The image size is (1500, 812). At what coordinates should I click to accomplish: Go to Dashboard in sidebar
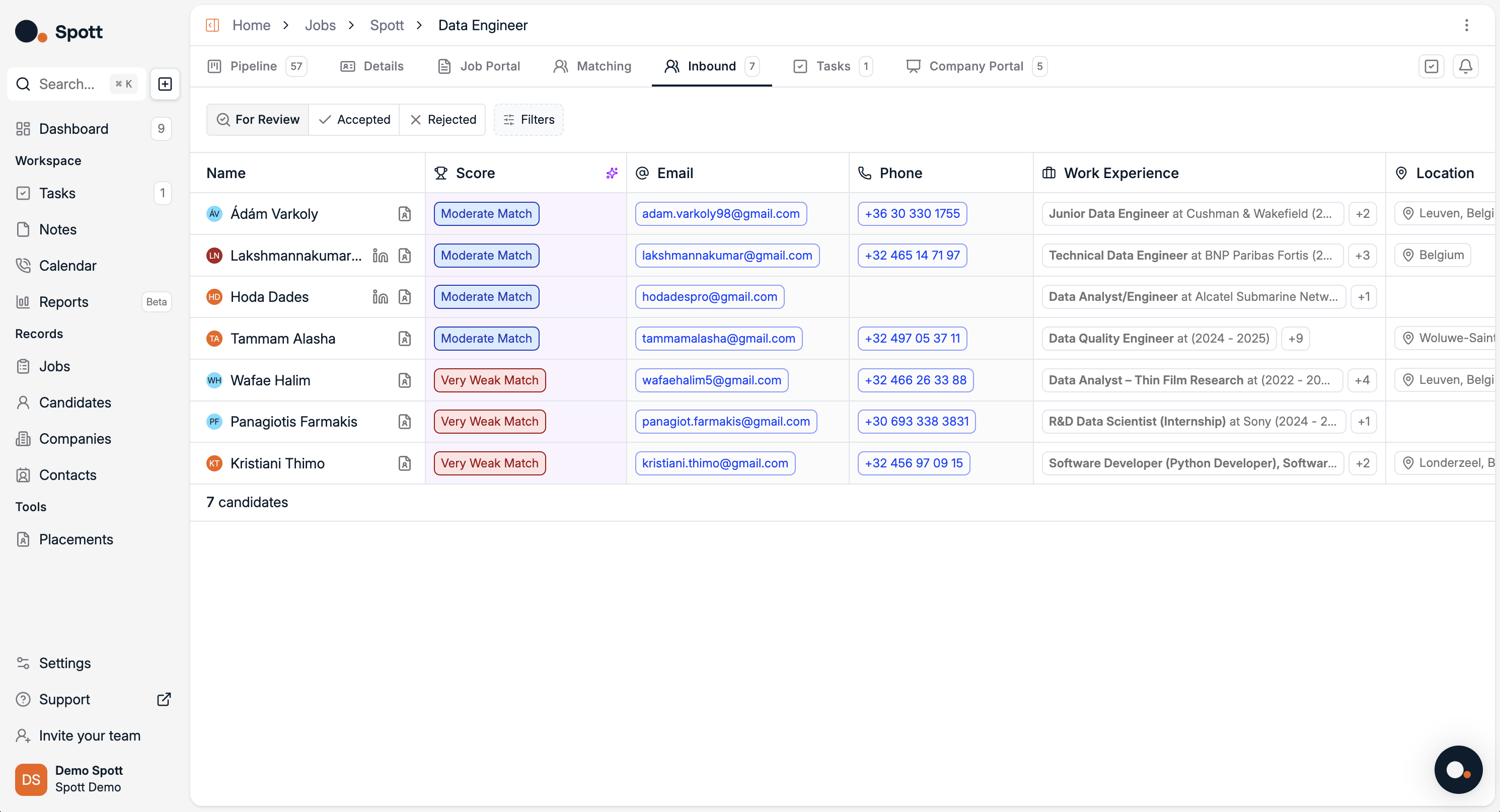[x=93, y=129]
